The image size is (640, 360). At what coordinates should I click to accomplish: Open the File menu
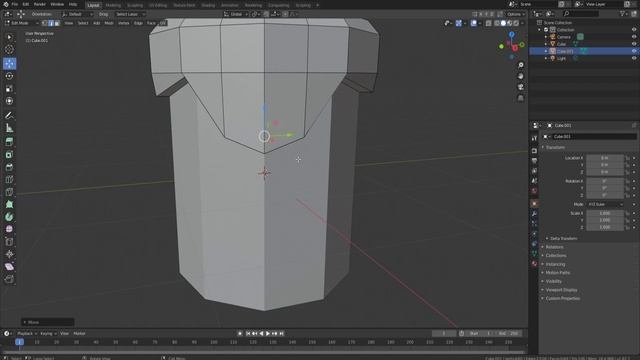(x=15, y=4)
